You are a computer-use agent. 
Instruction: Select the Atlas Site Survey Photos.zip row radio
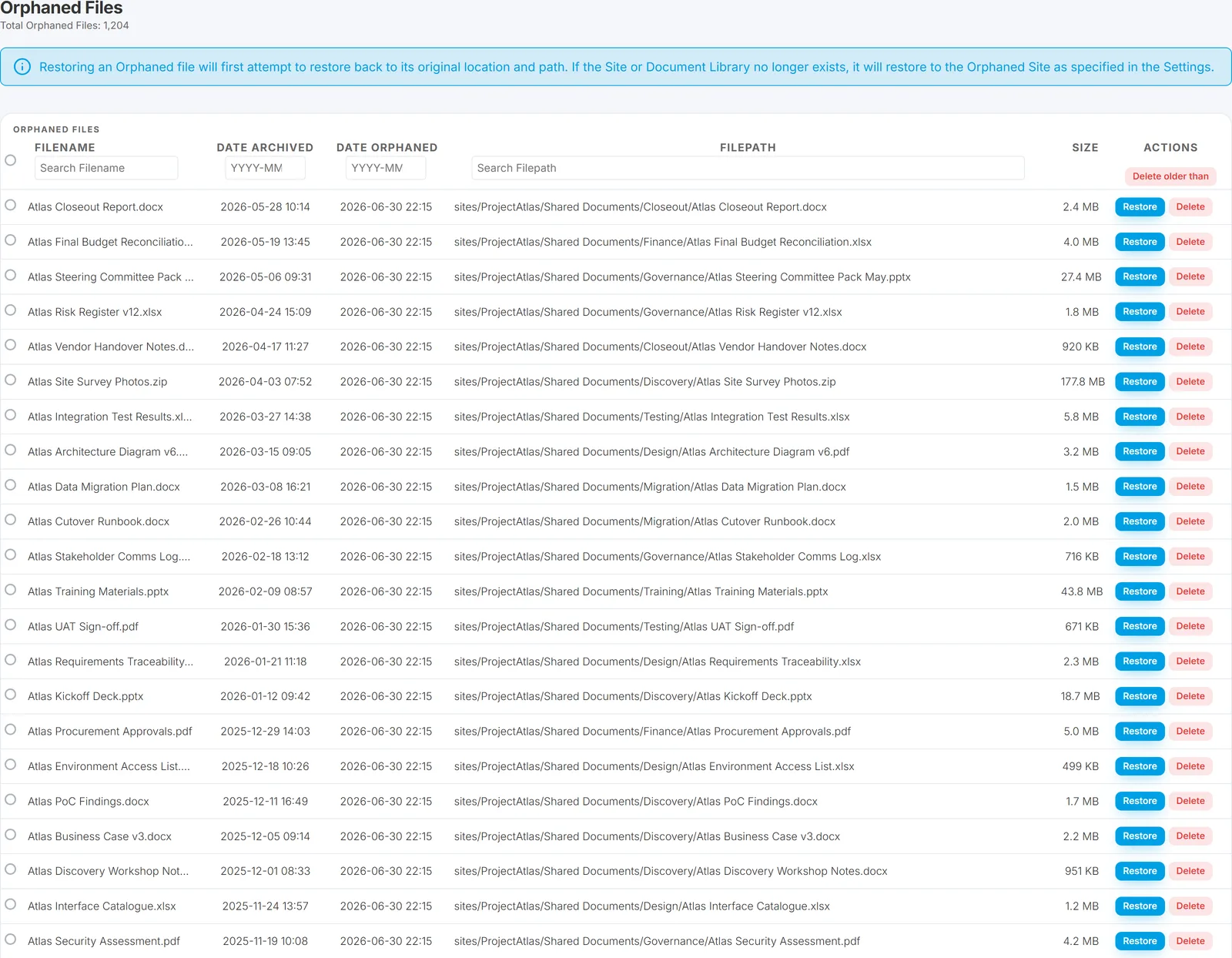[11, 380]
